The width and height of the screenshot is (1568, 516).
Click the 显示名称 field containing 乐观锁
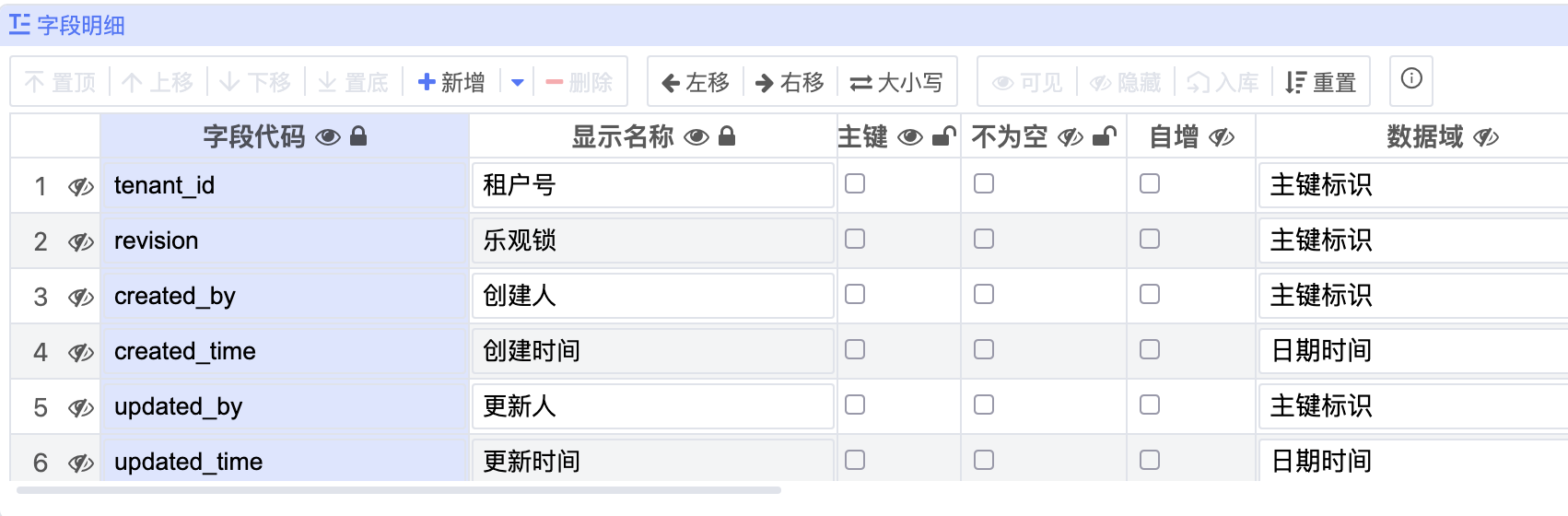click(x=652, y=240)
